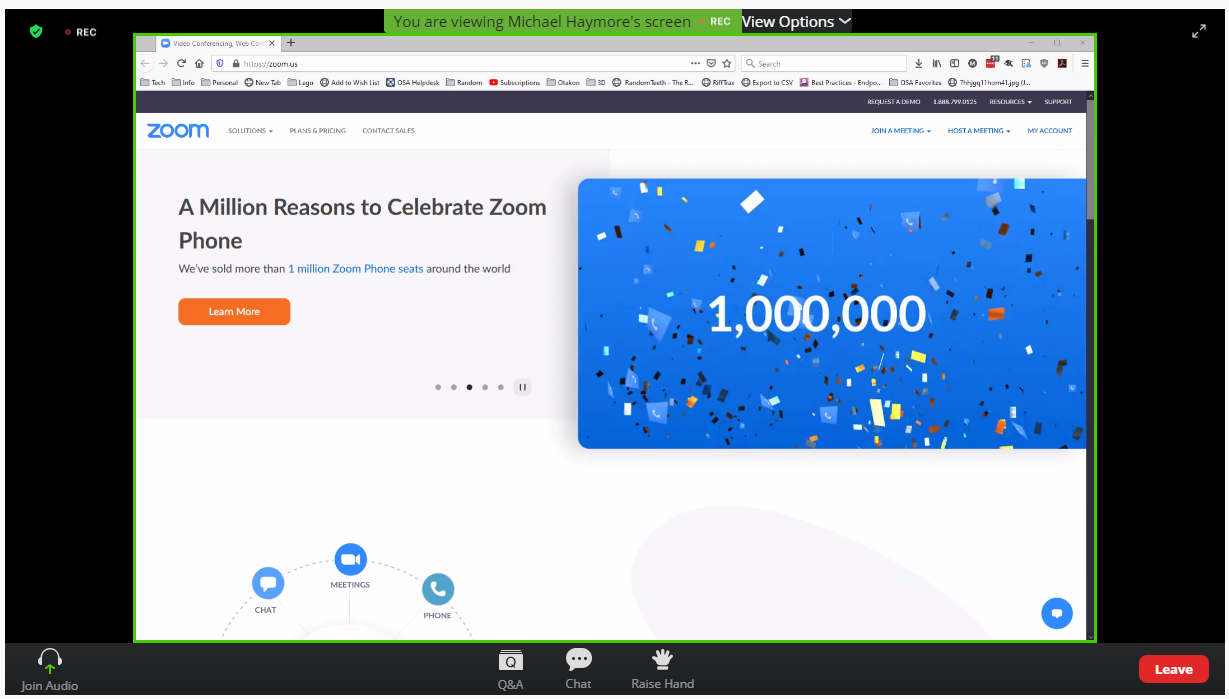Select the fifth carousel dot
1229x699 pixels.
[501, 387]
